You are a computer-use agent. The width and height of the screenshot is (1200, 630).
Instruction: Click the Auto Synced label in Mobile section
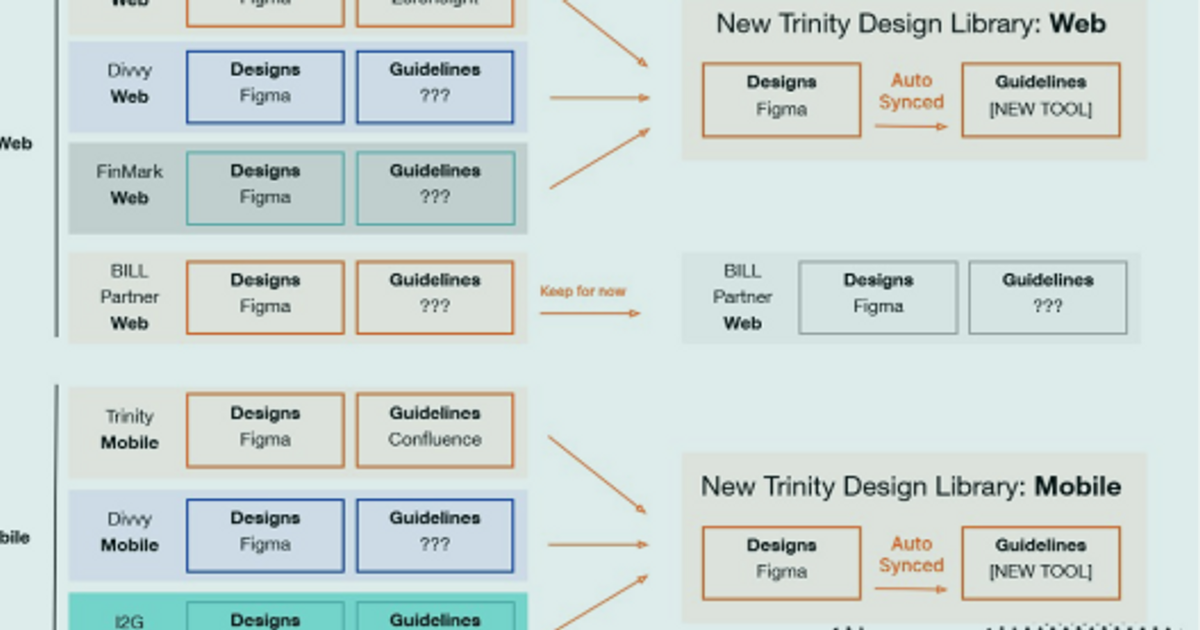tap(911, 554)
